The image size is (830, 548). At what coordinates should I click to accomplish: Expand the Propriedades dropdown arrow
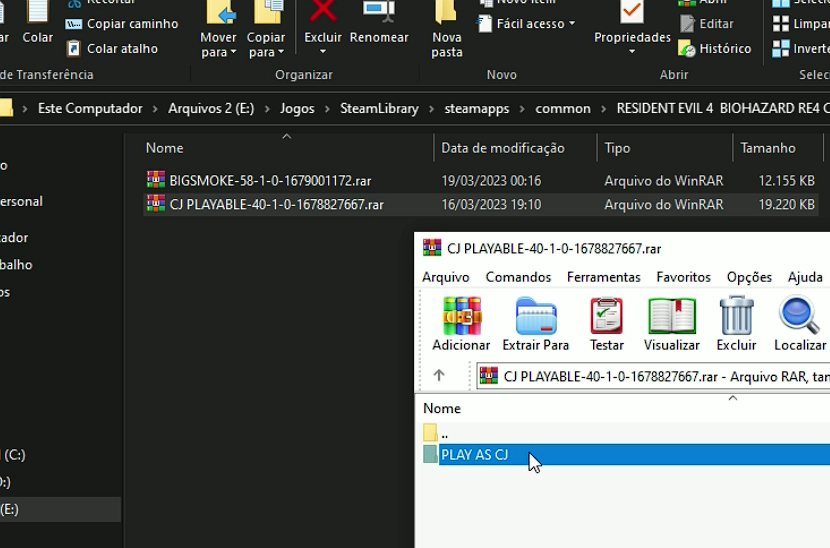632,52
